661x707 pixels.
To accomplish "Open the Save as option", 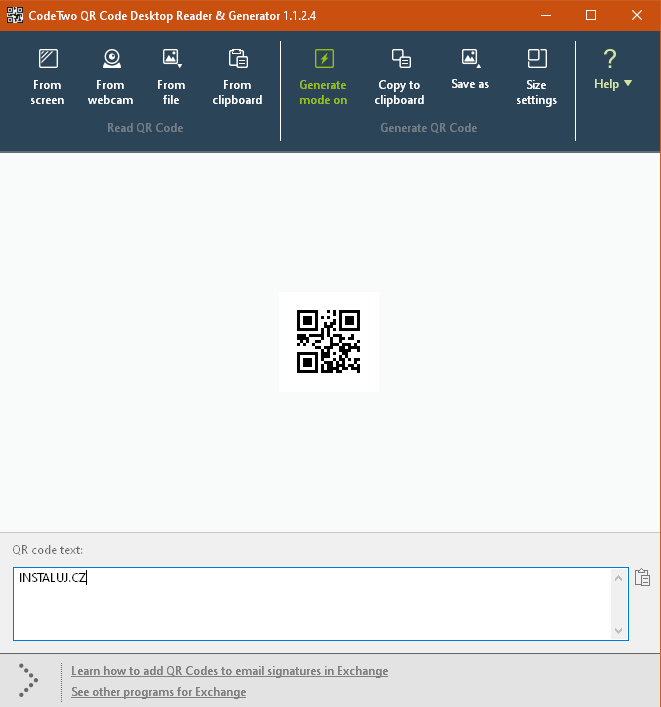I will coord(470,70).
